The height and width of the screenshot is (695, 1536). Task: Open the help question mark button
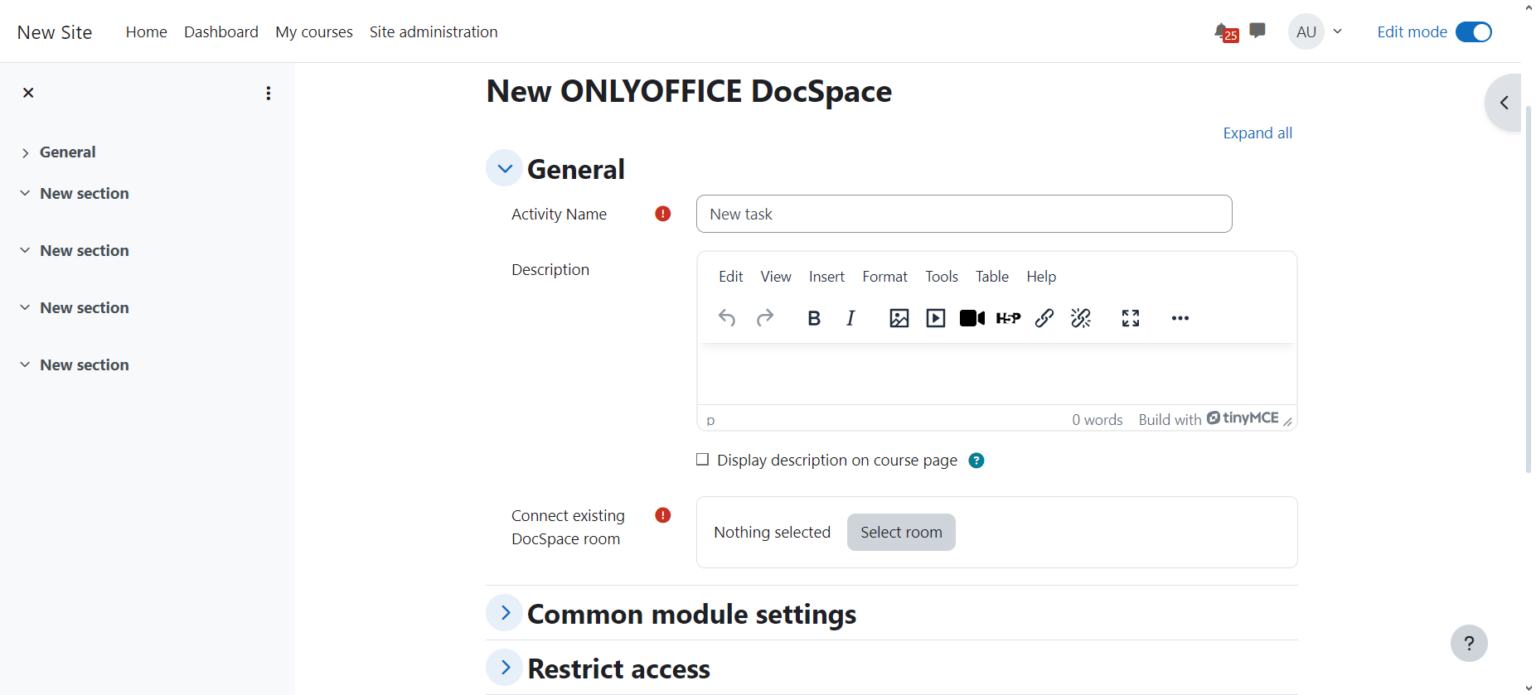tap(1469, 643)
